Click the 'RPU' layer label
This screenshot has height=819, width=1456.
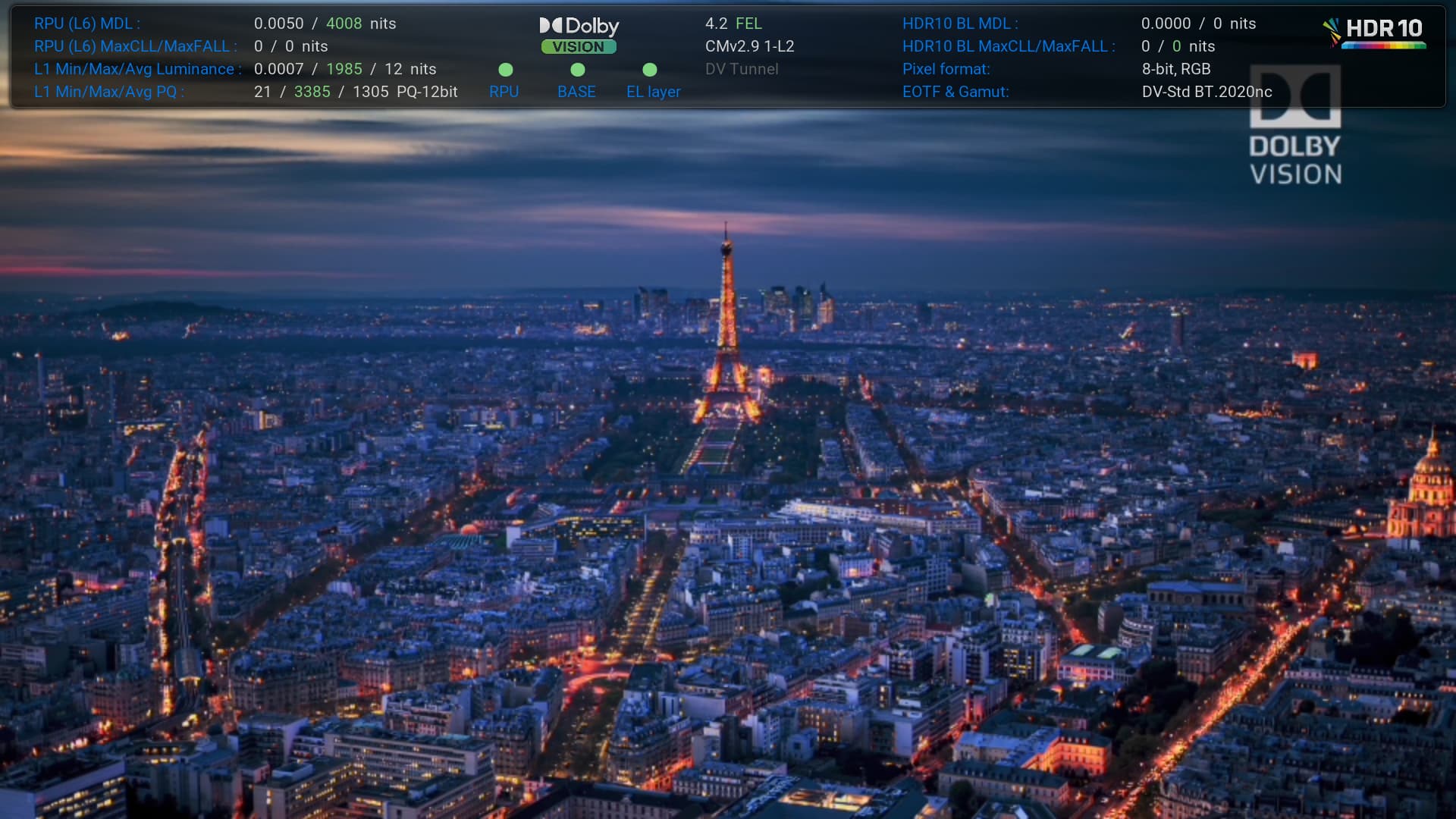[504, 92]
